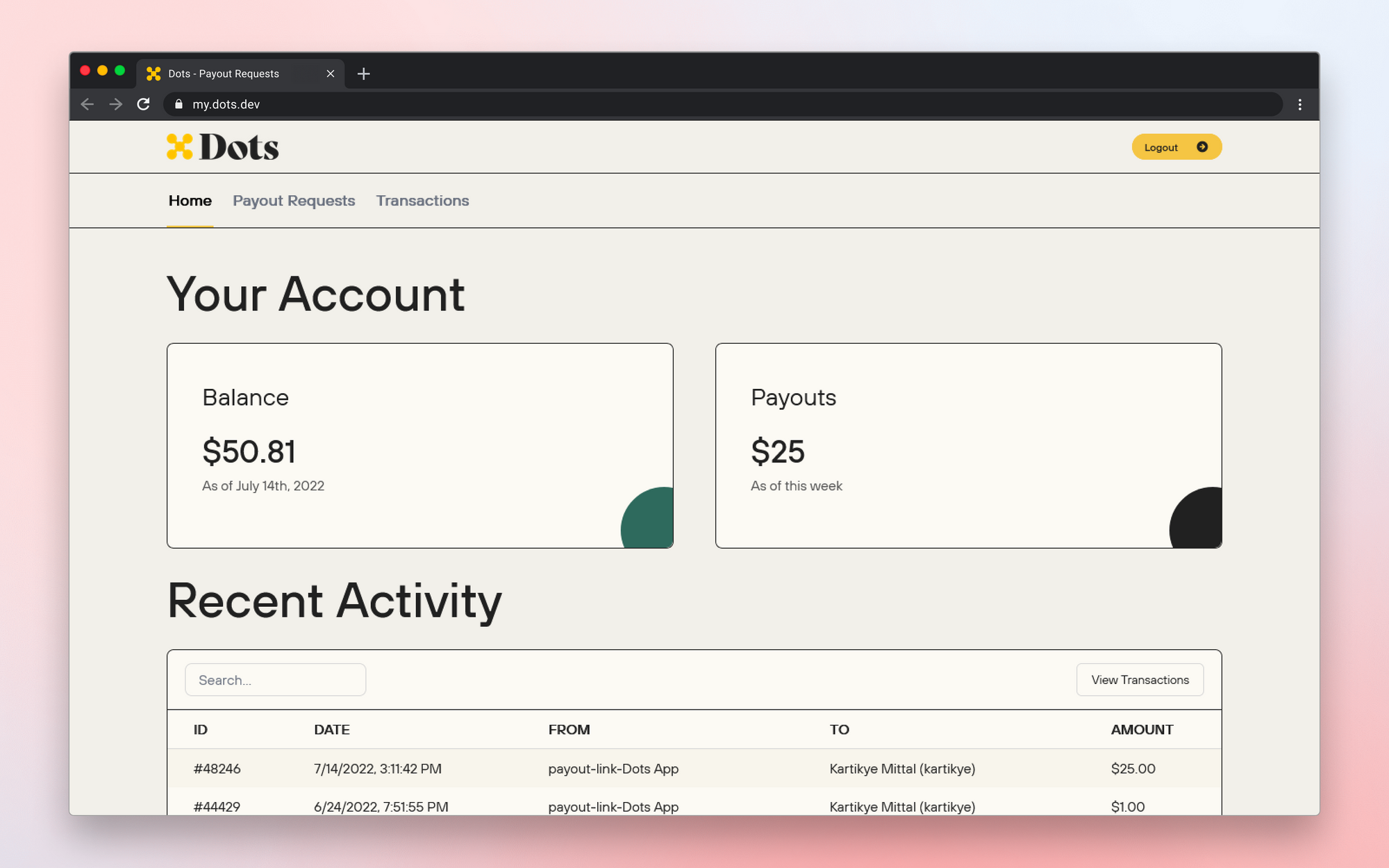
Task: Toggle the Recent Activity search filter
Action: pyautogui.click(x=275, y=680)
